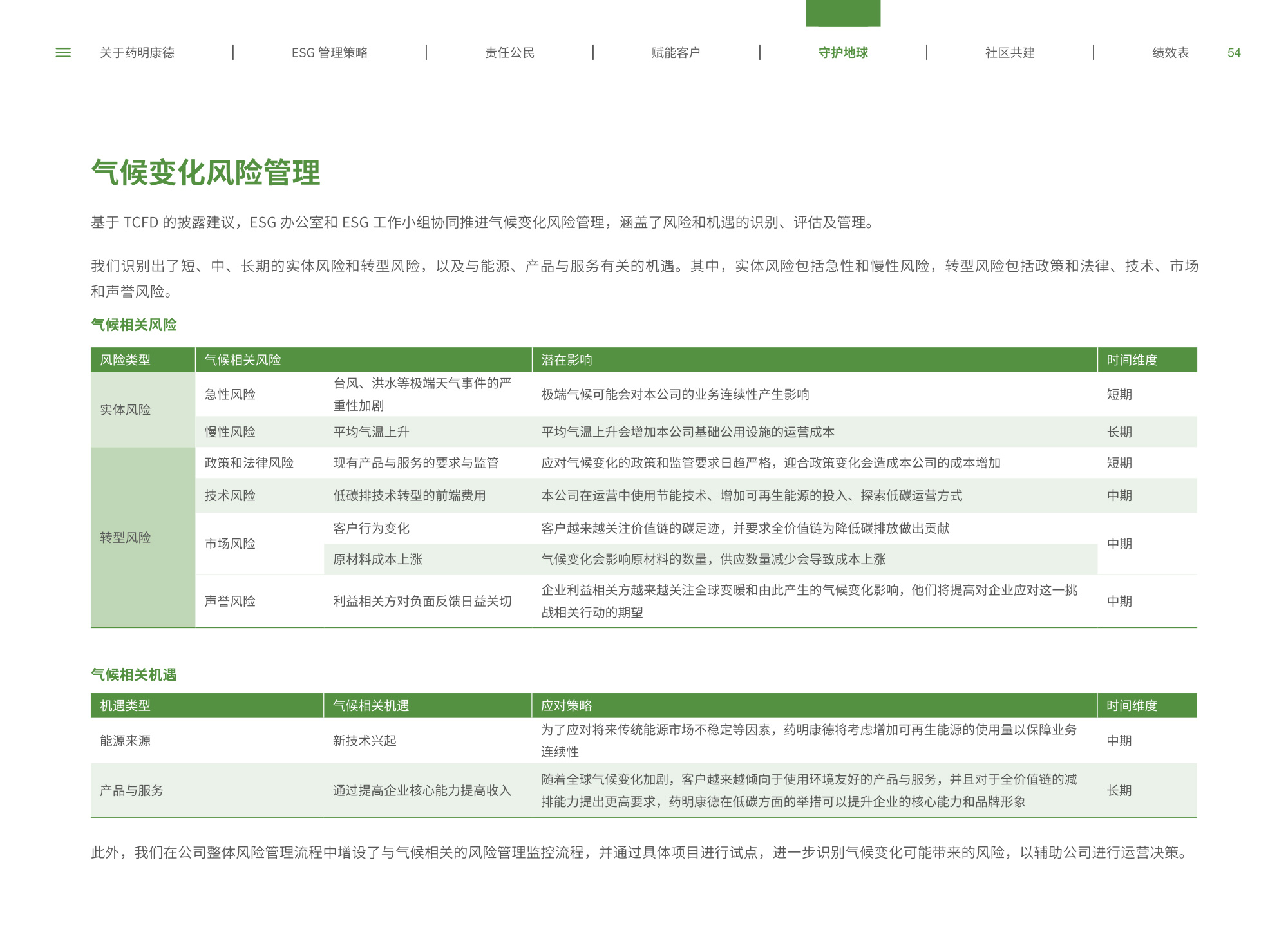The height and width of the screenshot is (950, 1288).
Task: Click the green active tab indicator block
Action: coord(842,13)
